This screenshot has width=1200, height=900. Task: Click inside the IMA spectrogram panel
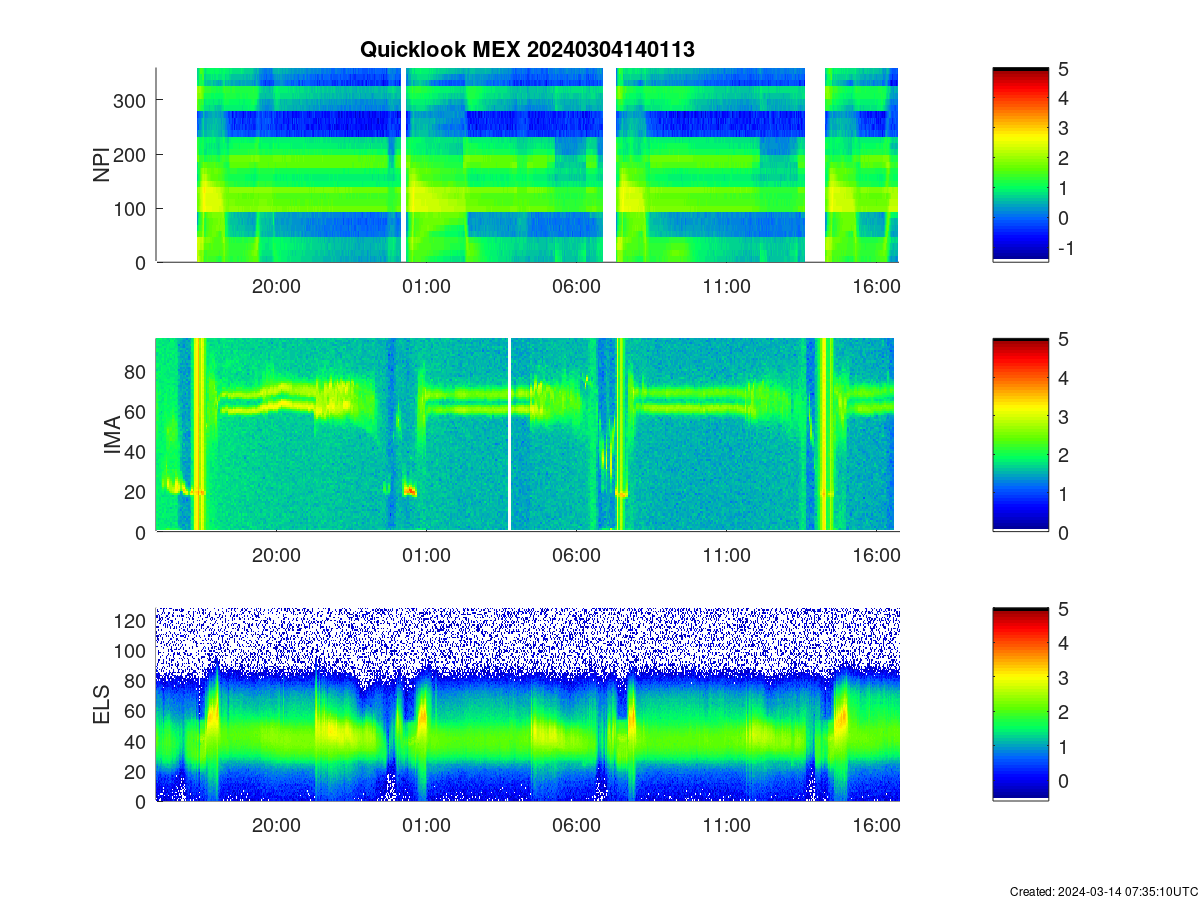tap(527, 435)
